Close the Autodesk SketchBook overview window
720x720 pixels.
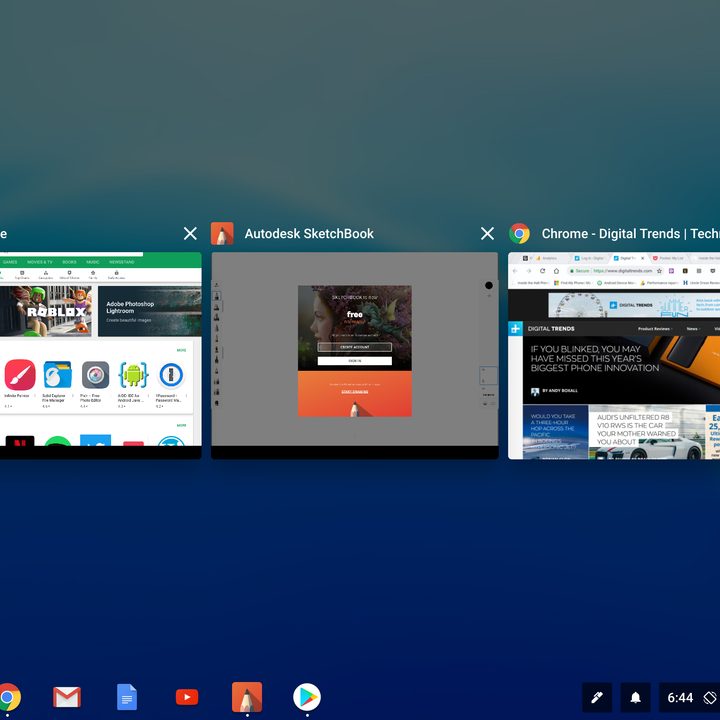click(x=487, y=234)
